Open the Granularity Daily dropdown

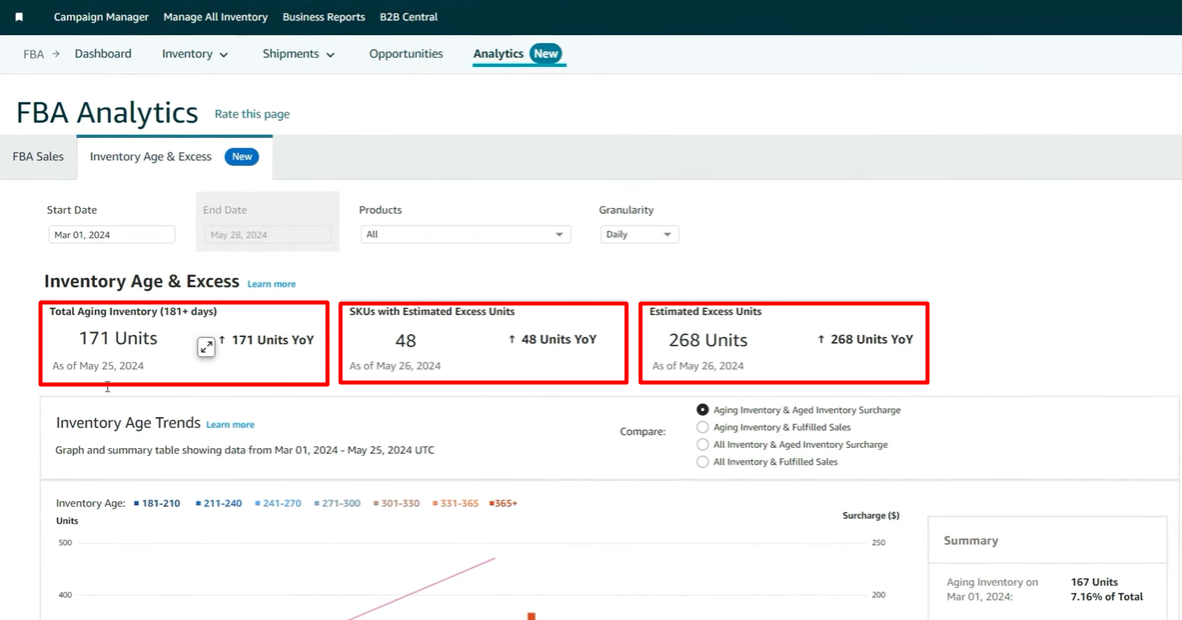click(639, 235)
